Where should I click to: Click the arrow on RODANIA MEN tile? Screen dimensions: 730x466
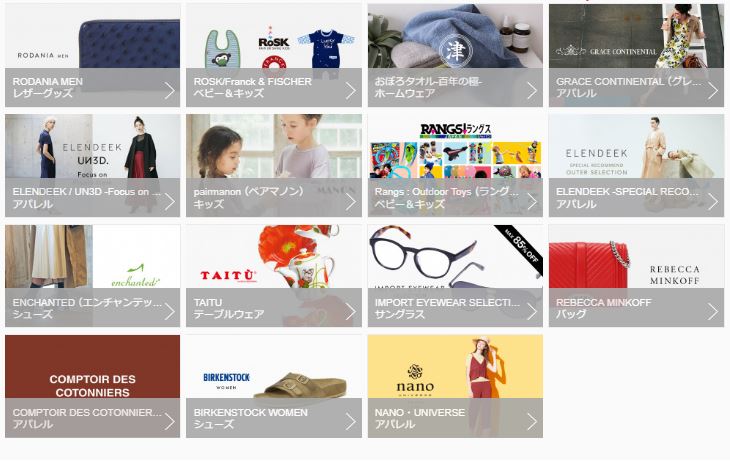(170, 90)
